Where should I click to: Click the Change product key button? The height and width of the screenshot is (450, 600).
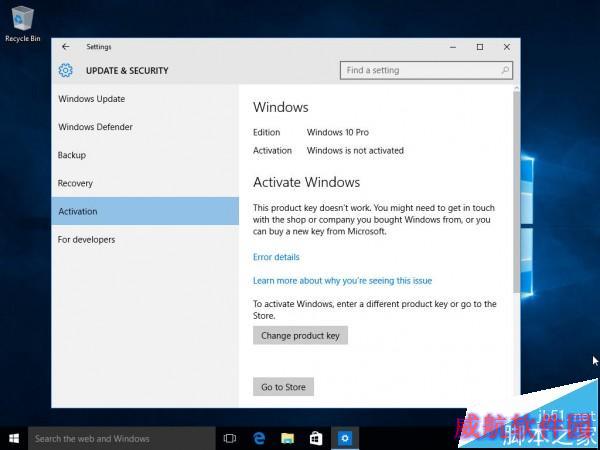point(300,335)
